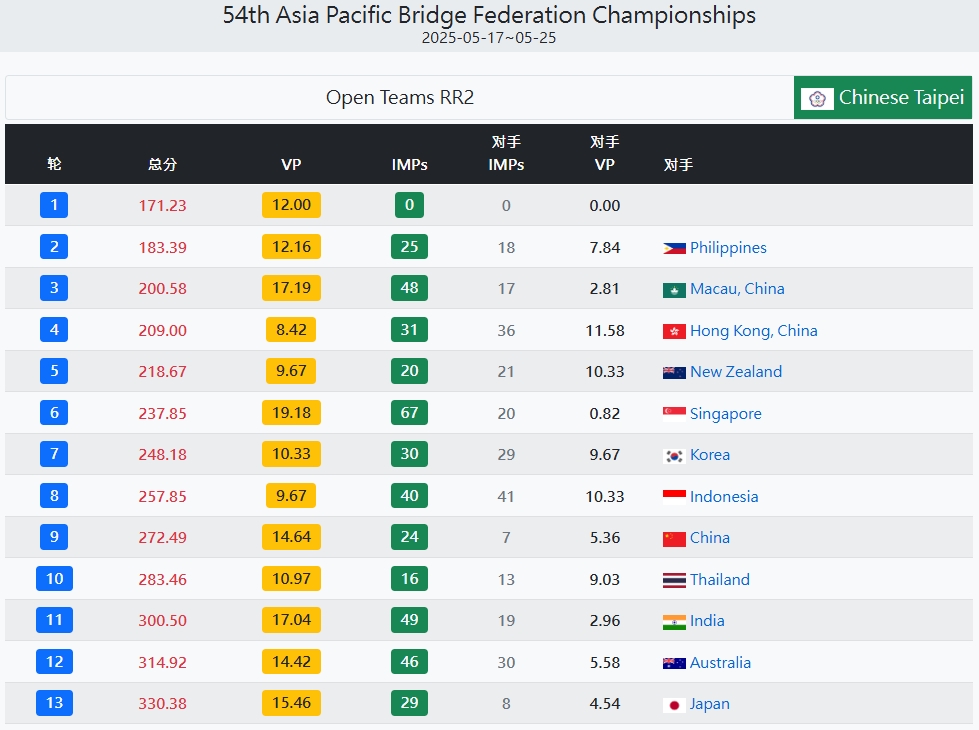
Task: Select the round 1 badge
Action: [x=54, y=205]
